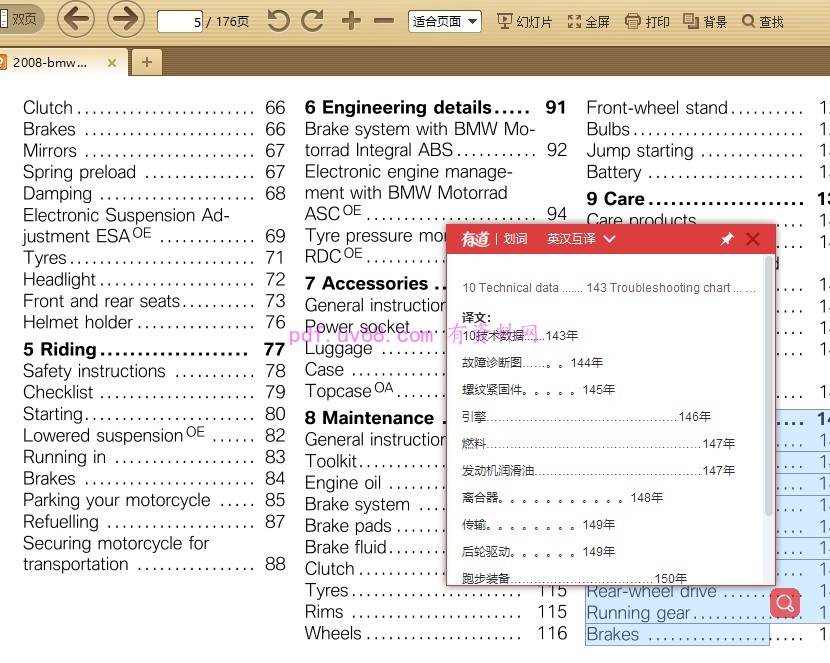
Task: Open a new tab with the plus button
Action: [146, 62]
